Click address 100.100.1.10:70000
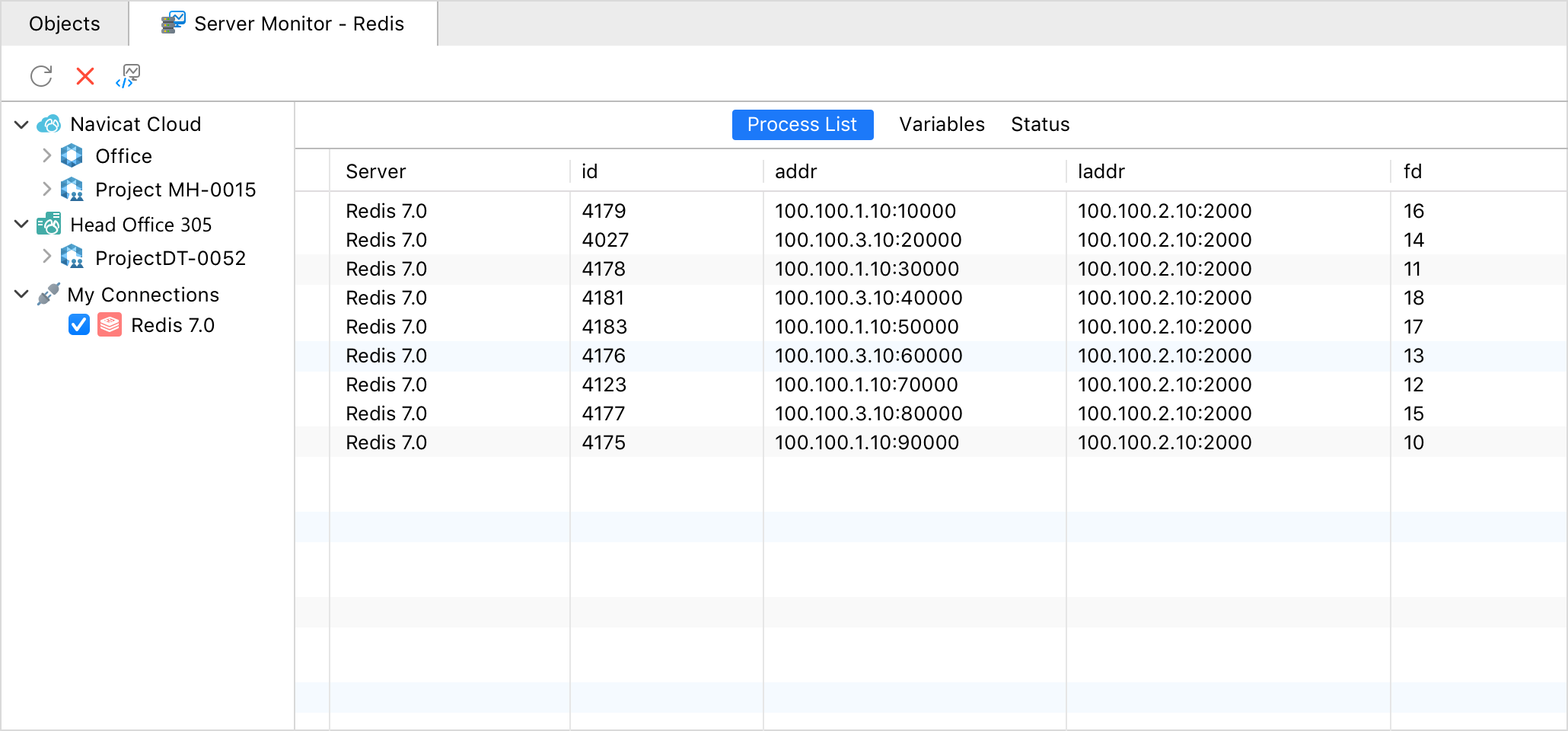1568x731 pixels. 866,385
